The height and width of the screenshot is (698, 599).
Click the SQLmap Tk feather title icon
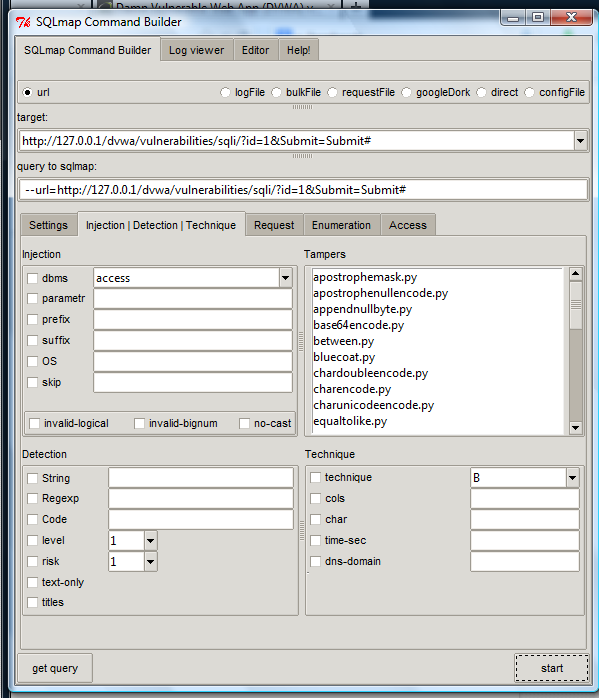(x=23, y=22)
